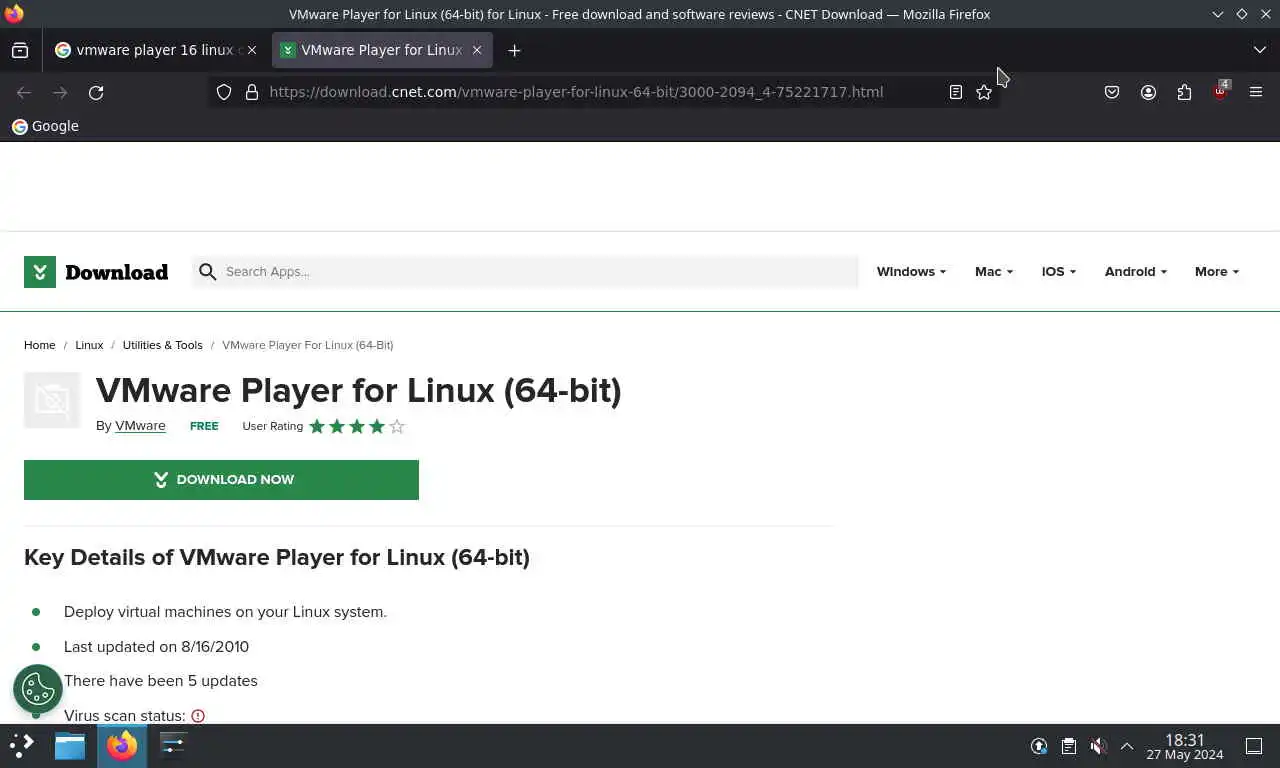
Task: Open a new tab
Action: pyautogui.click(x=514, y=50)
